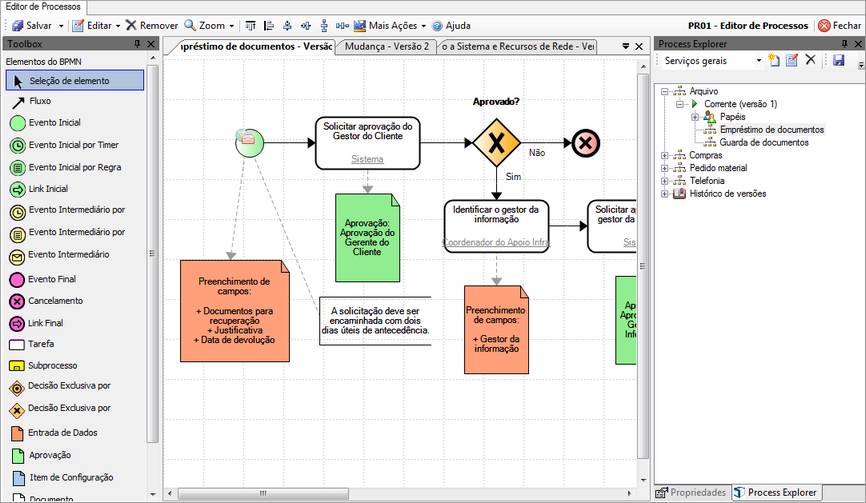Click the Editor de Processos window tab

pyautogui.click(x=43, y=7)
